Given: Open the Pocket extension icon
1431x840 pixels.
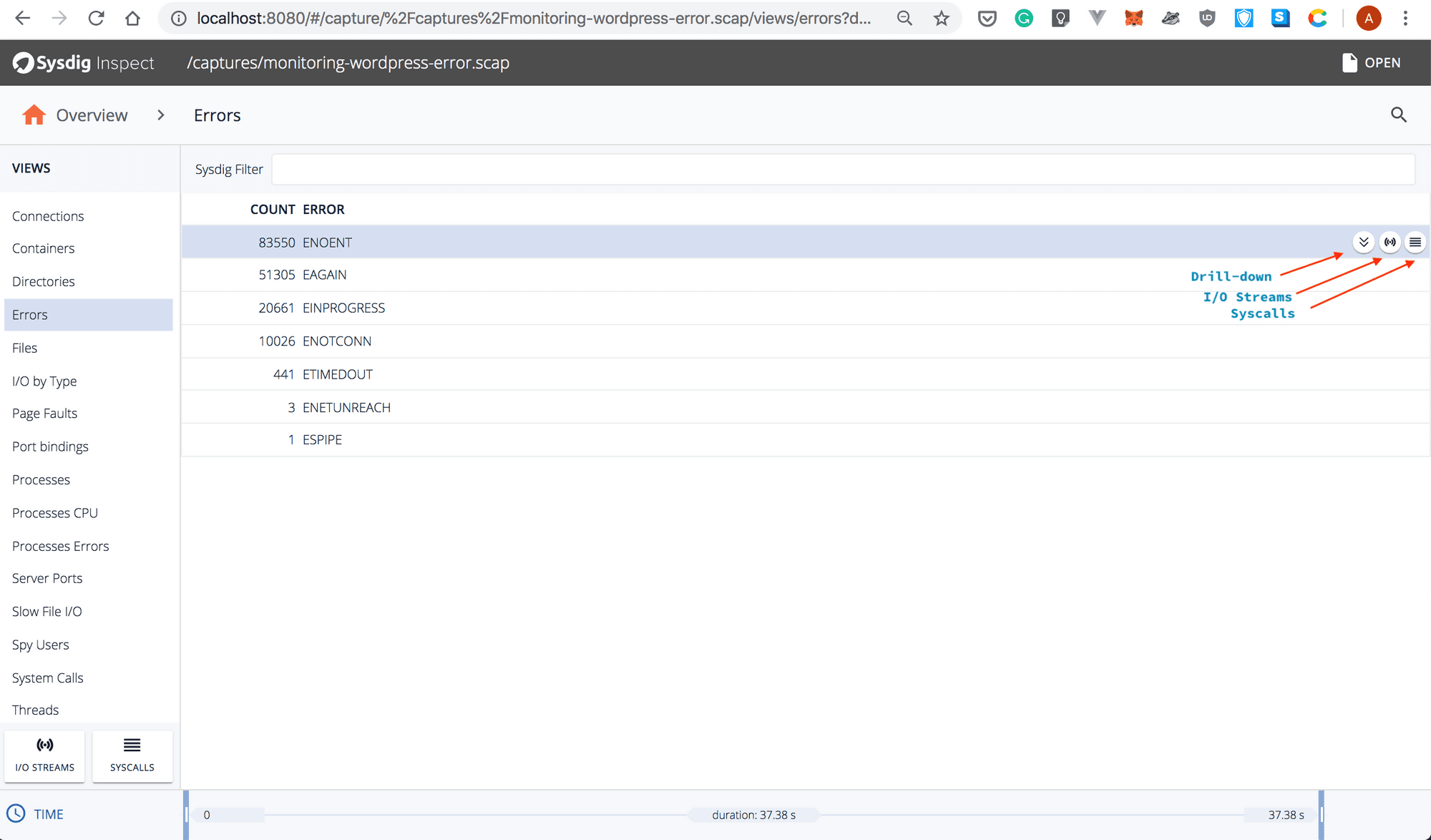Looking at the screenshot, I should click(987, 19).
